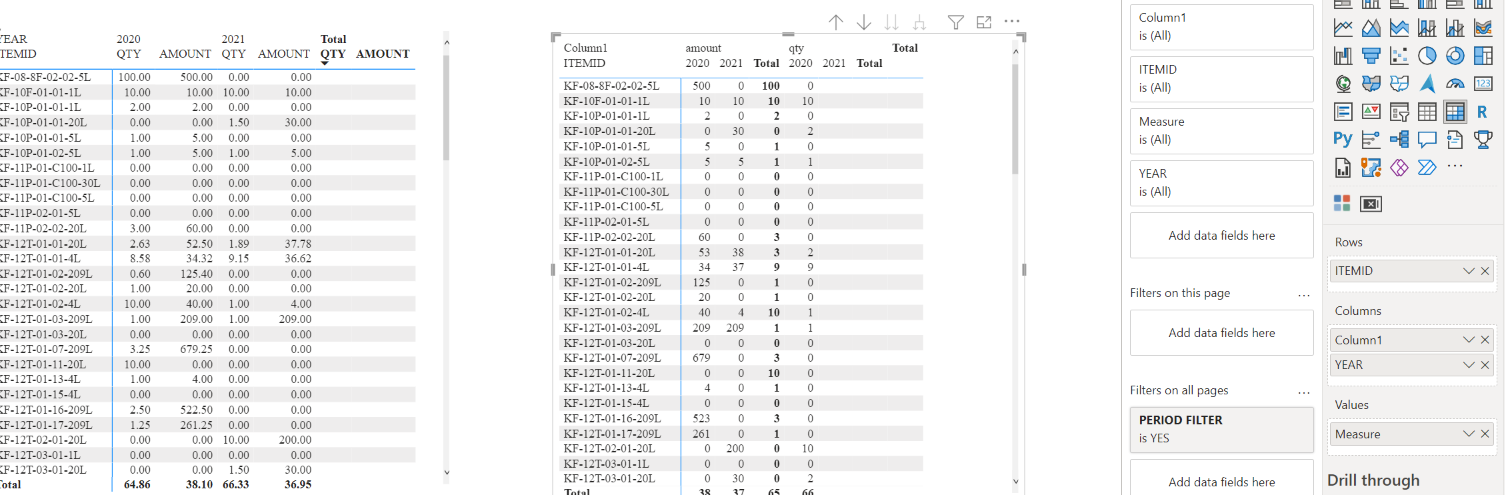Screen dimensions: 1505x495
Task: Select the slicer visualization
Action: (1399, 111)
